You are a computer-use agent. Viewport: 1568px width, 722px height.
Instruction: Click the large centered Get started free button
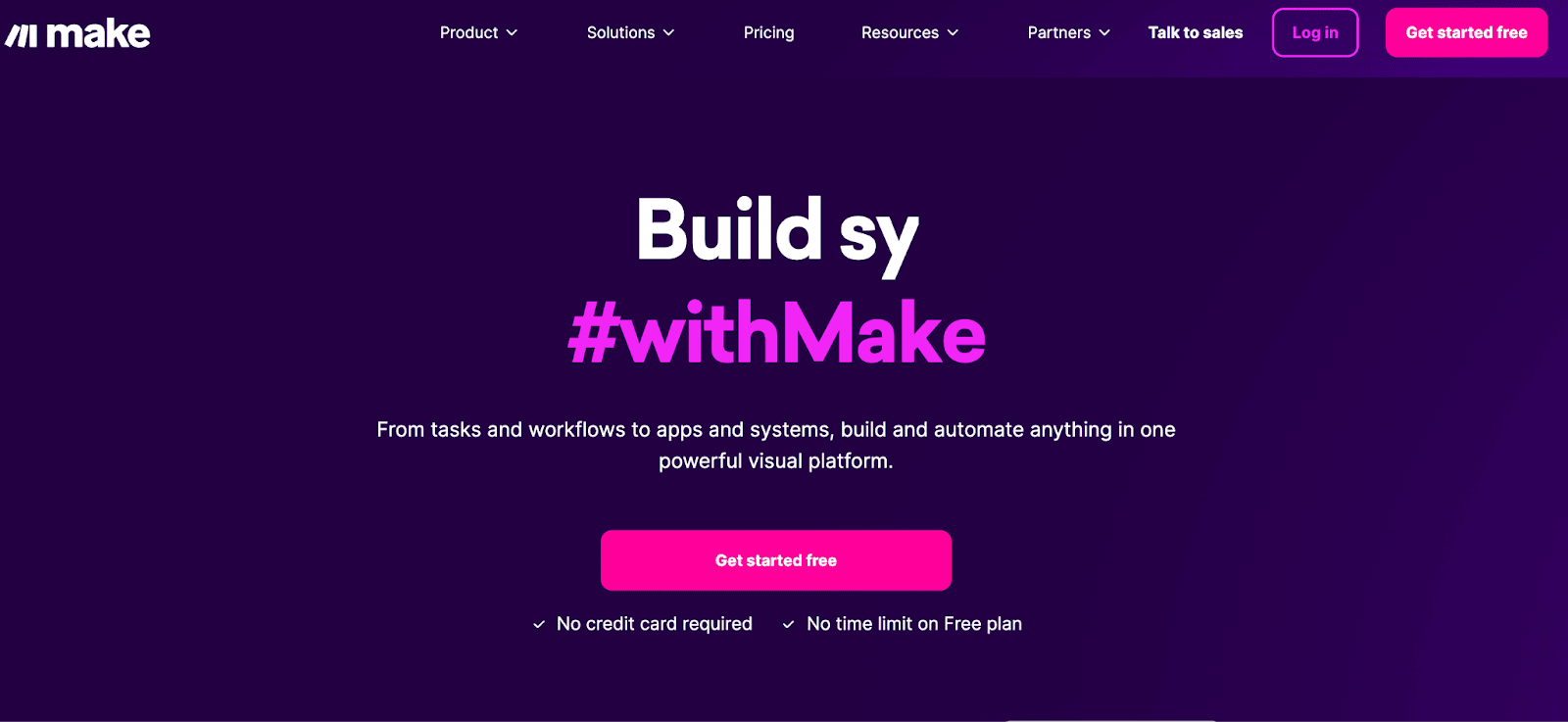pos(776,560)
